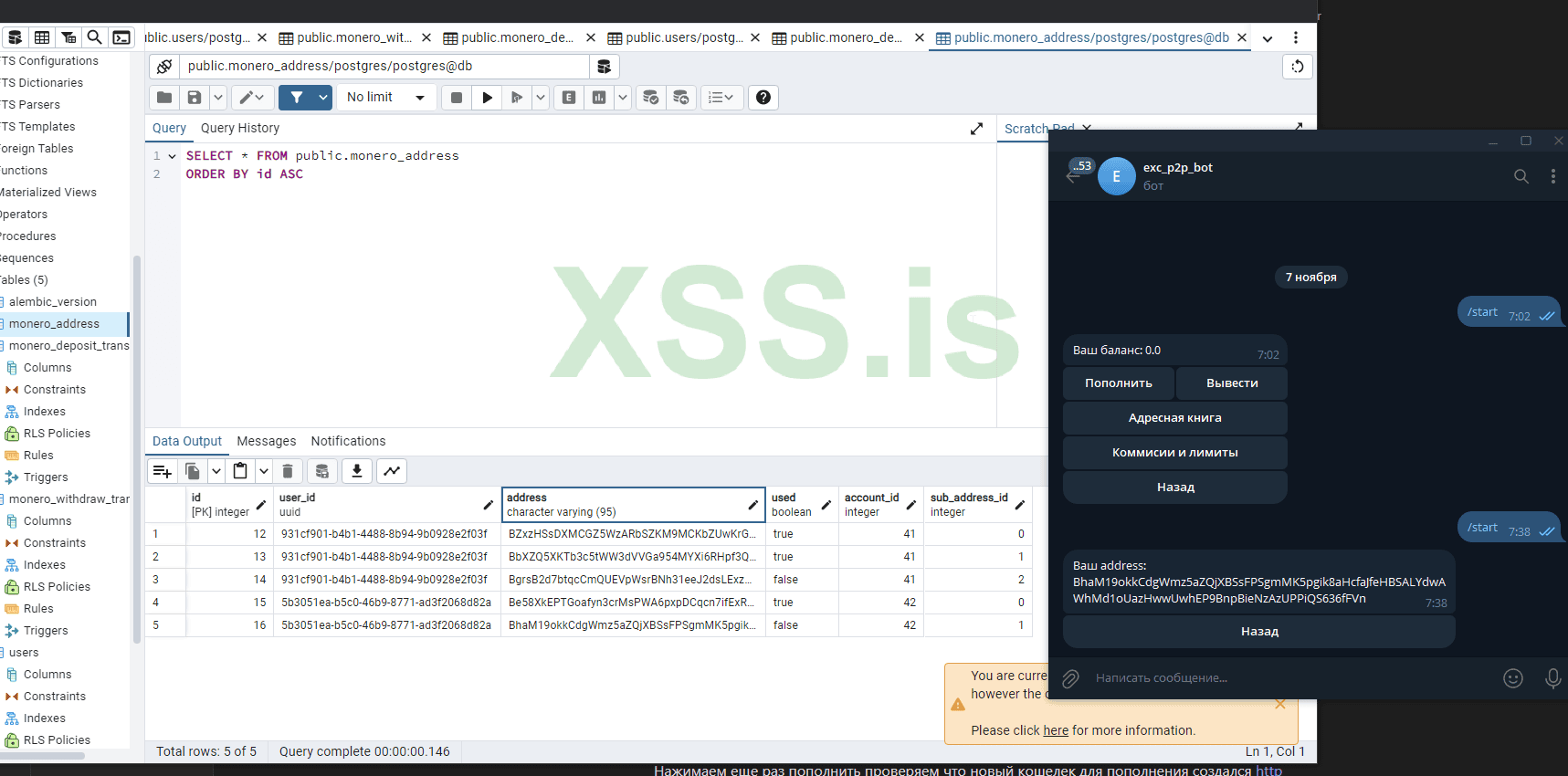Select alembic_version table in tree
This screenshot has width=1568, height=776.
pos(53,302)
